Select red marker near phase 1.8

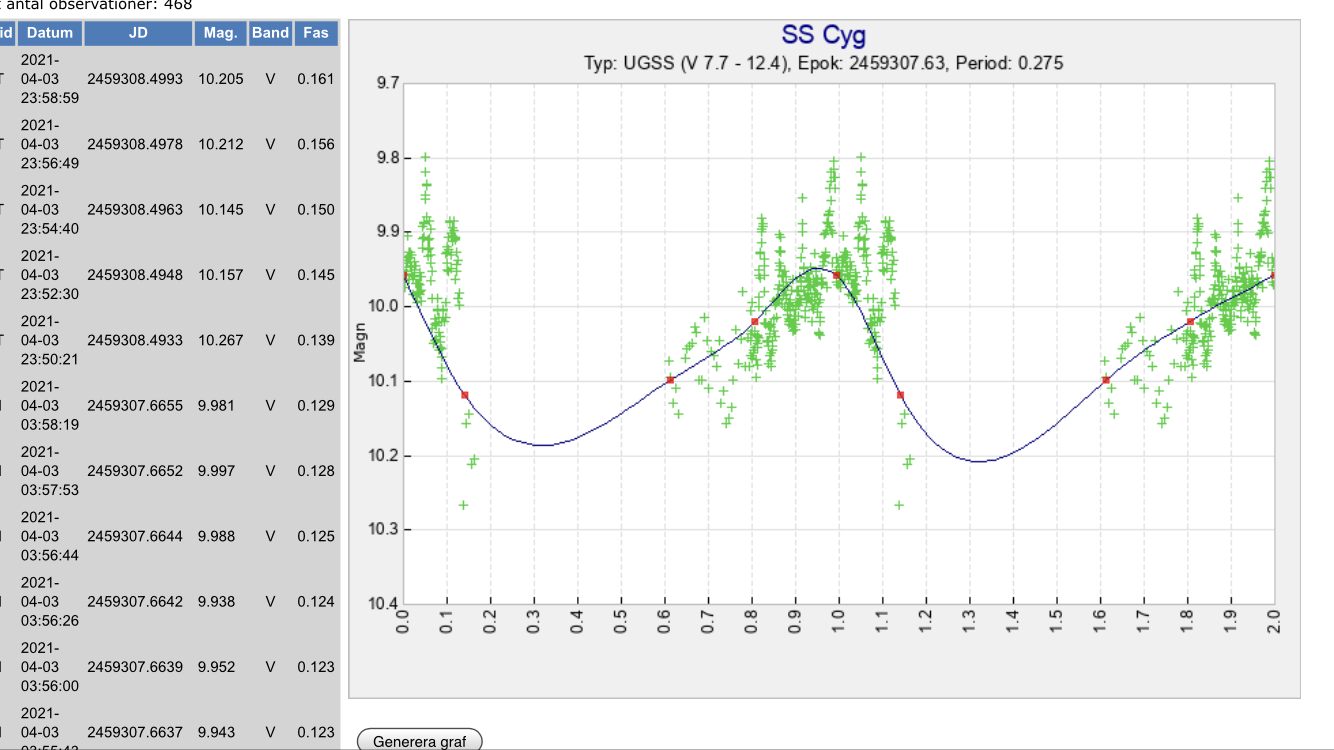point(1190,322)
